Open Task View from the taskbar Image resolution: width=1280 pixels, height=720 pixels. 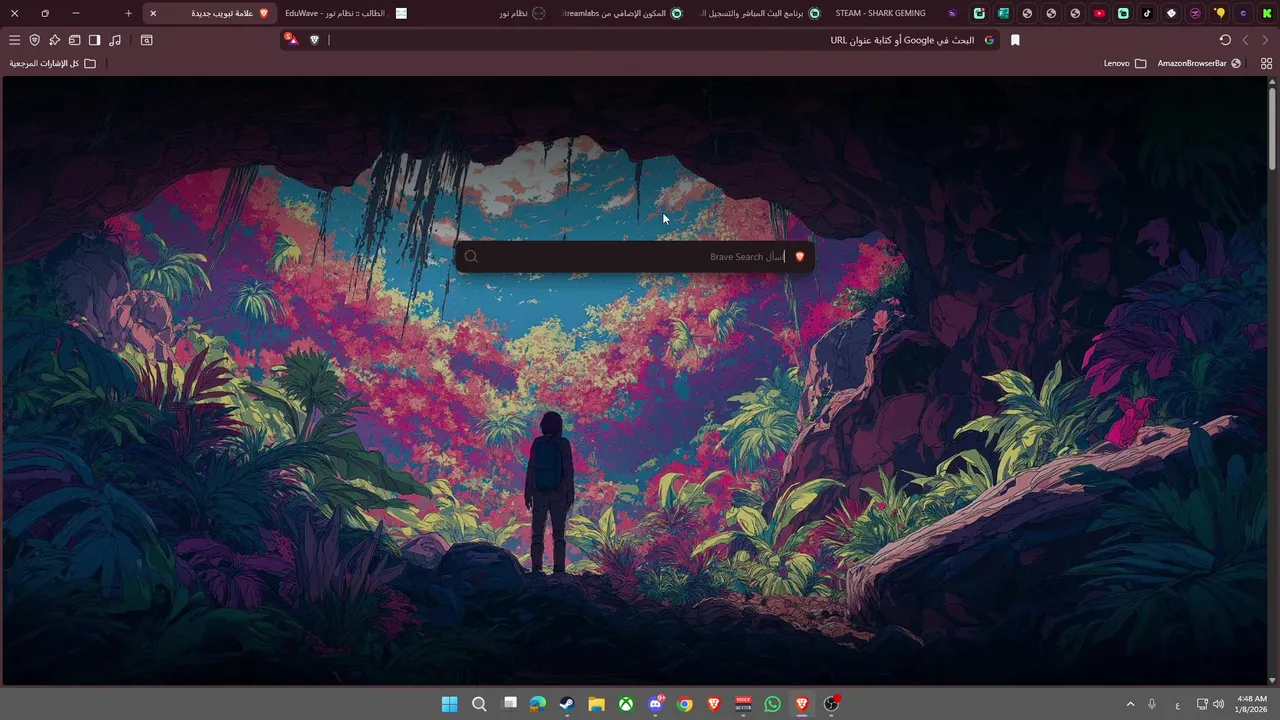509,704
